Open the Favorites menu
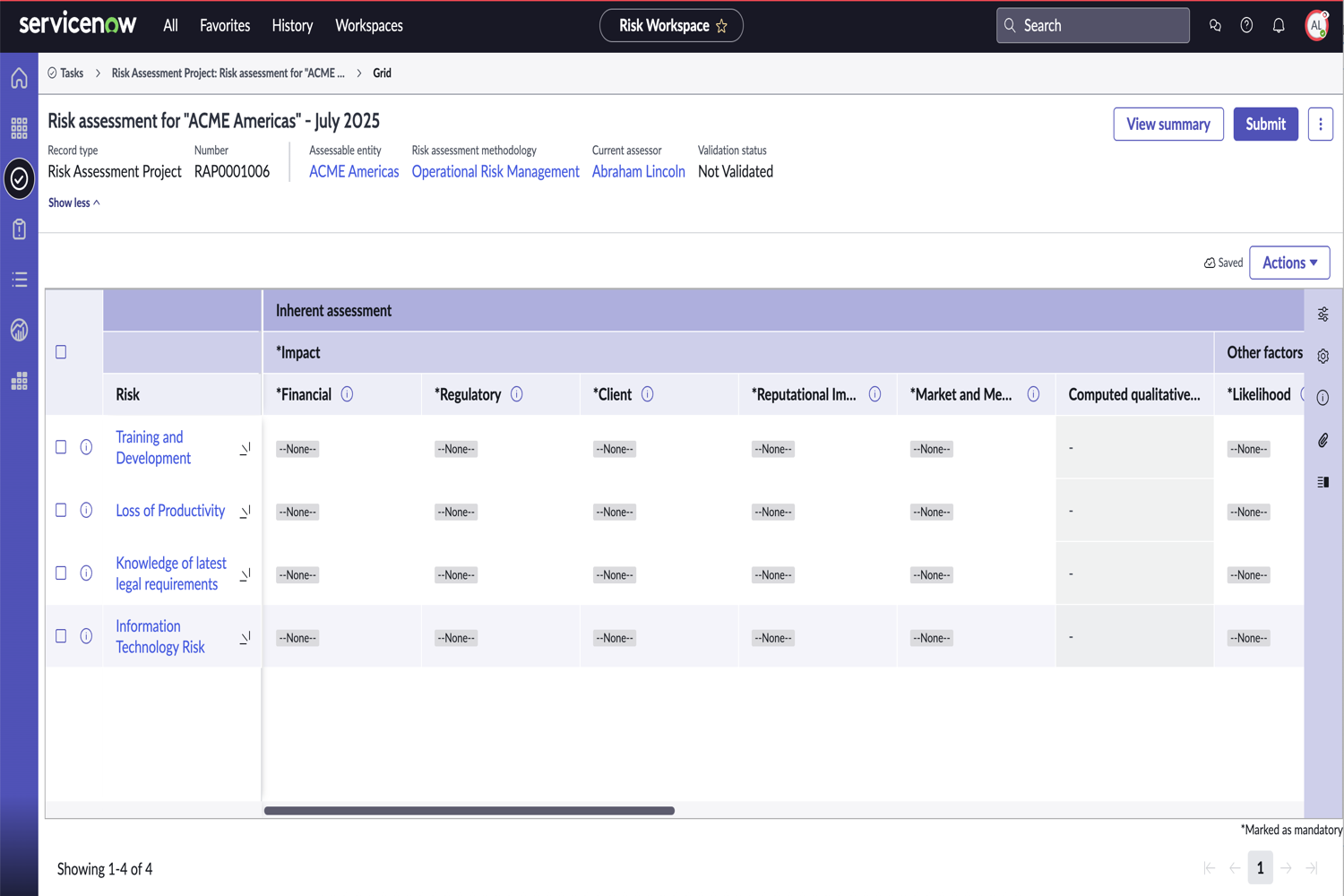 tap(225, 26)
